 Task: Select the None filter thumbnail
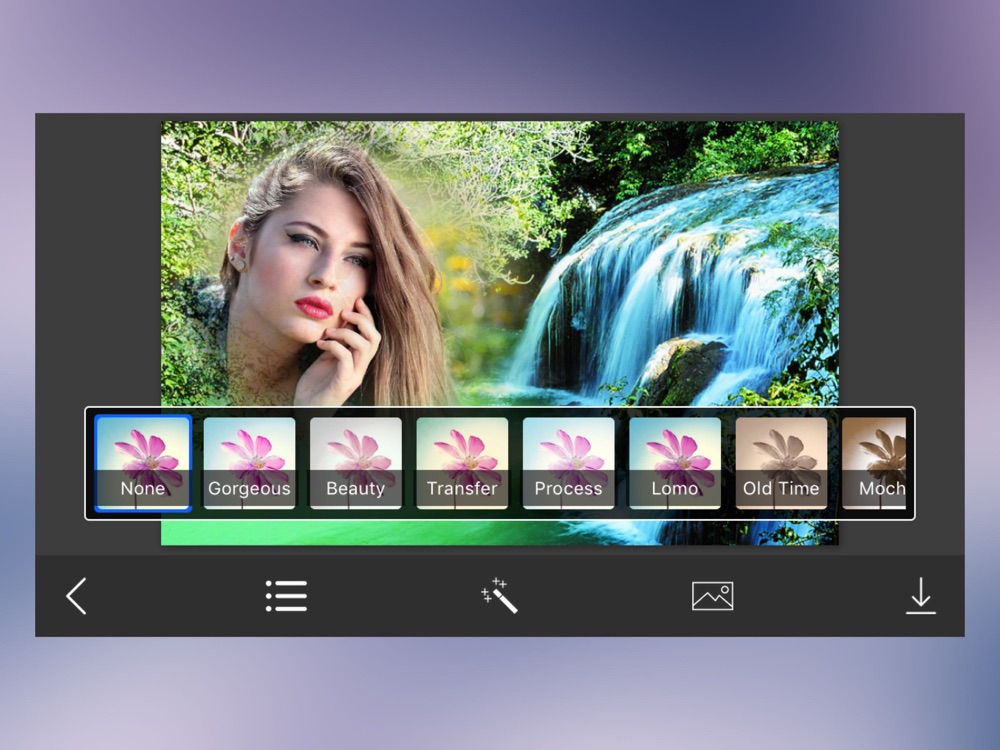pos(143,463)
